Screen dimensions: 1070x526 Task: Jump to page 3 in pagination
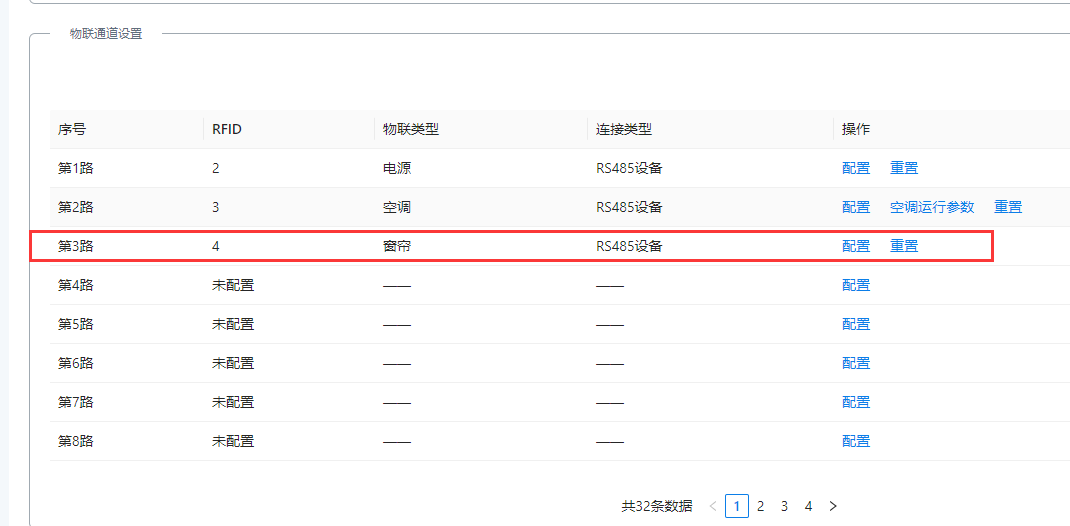click(785, 506)
